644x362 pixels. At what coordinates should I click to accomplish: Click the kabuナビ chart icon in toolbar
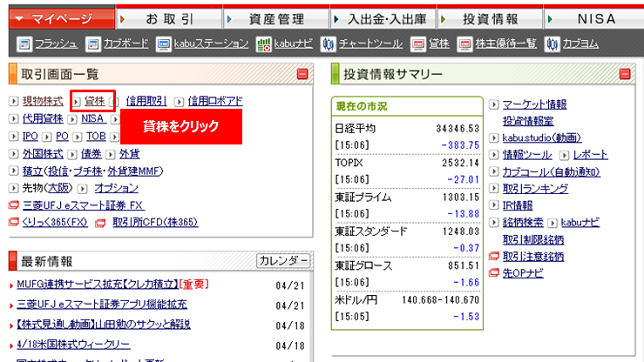264,44
